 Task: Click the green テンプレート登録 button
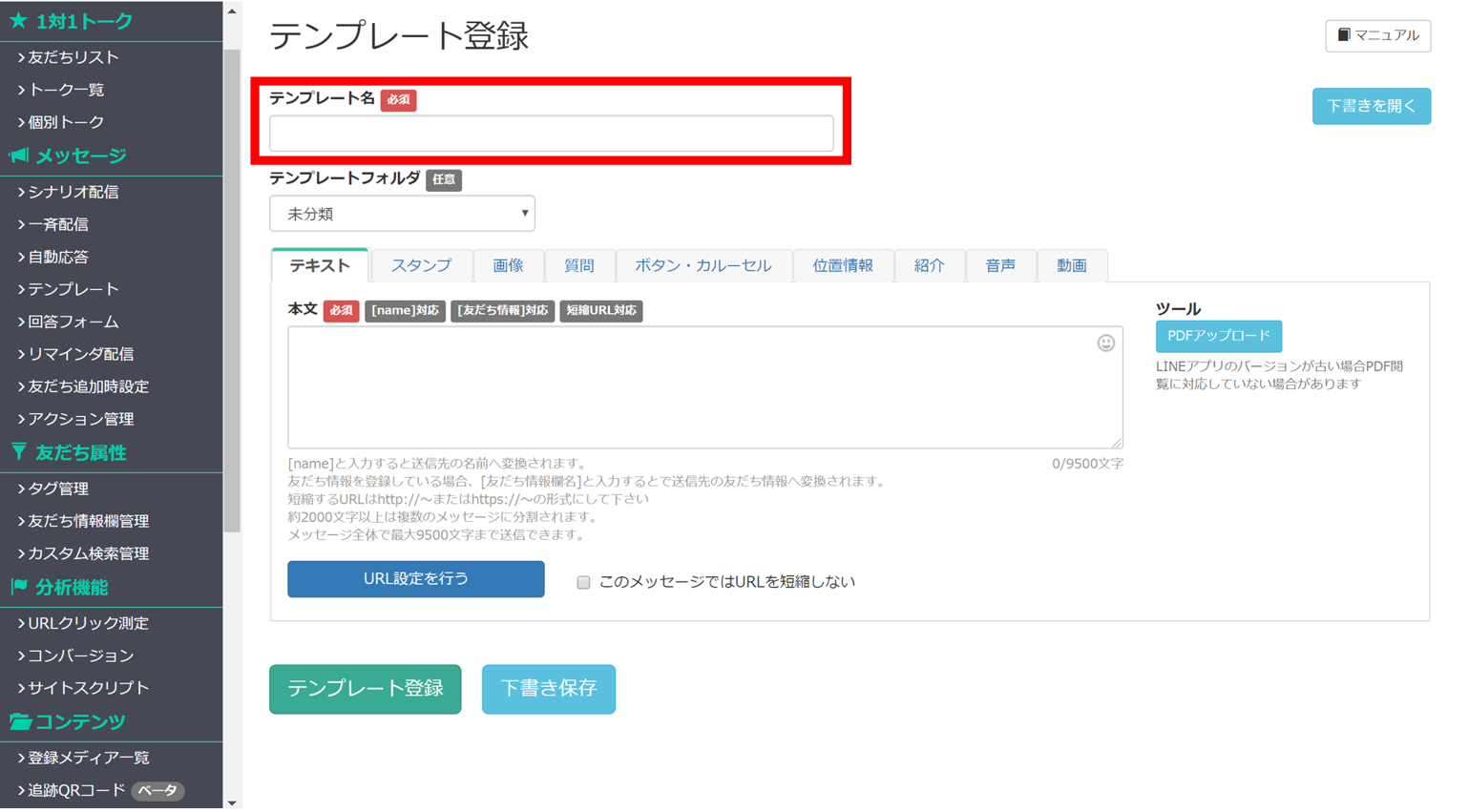pyautogui.click(x=366, y=689)
